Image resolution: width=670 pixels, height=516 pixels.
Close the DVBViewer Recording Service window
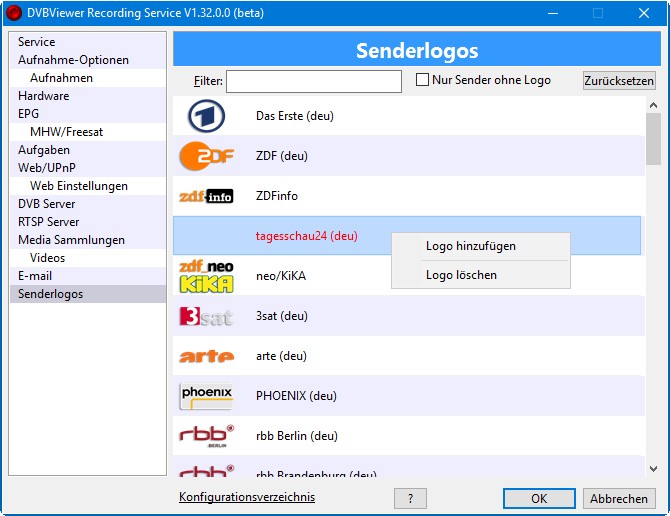(x=644, y=13)
